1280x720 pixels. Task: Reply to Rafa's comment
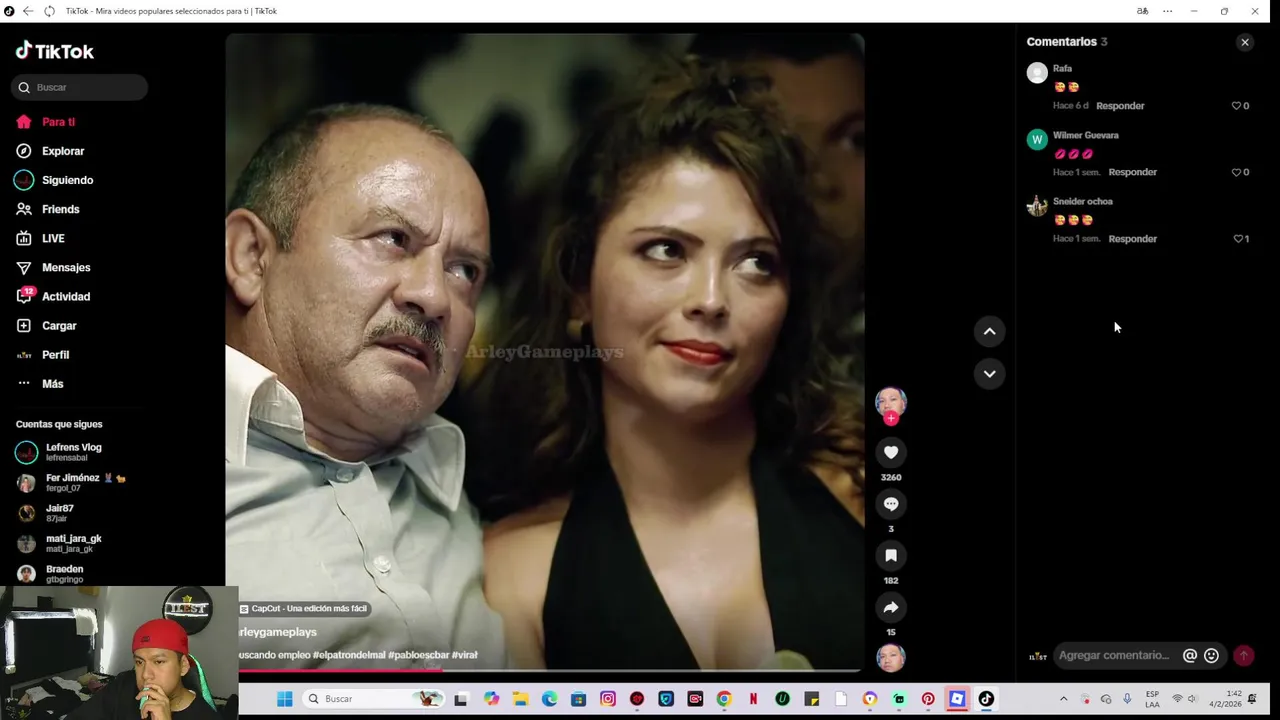pyautogui.click(x=1120, y=106)
